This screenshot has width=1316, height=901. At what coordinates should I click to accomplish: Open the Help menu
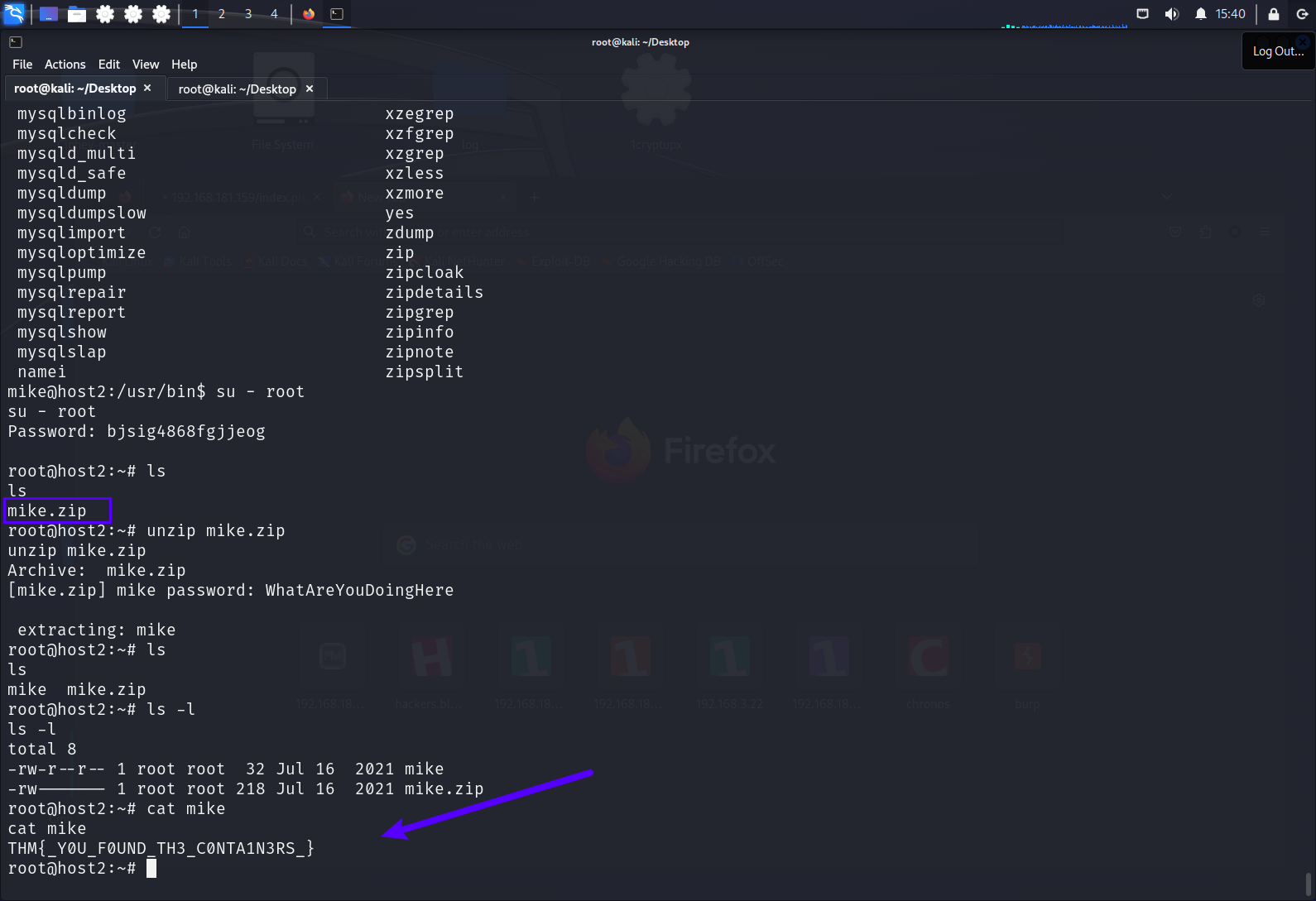point(185,65)
